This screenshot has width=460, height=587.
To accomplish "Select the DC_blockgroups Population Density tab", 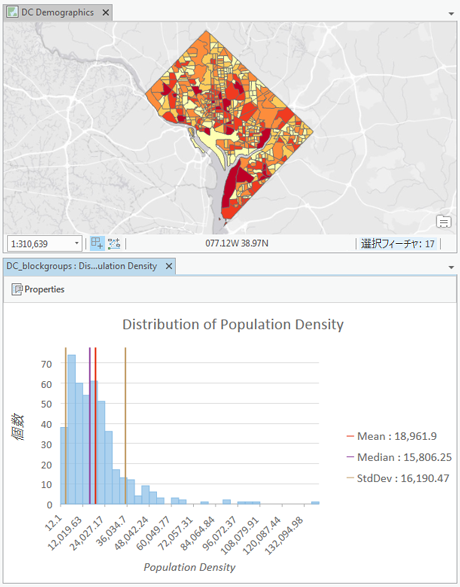I will (82, 266).
